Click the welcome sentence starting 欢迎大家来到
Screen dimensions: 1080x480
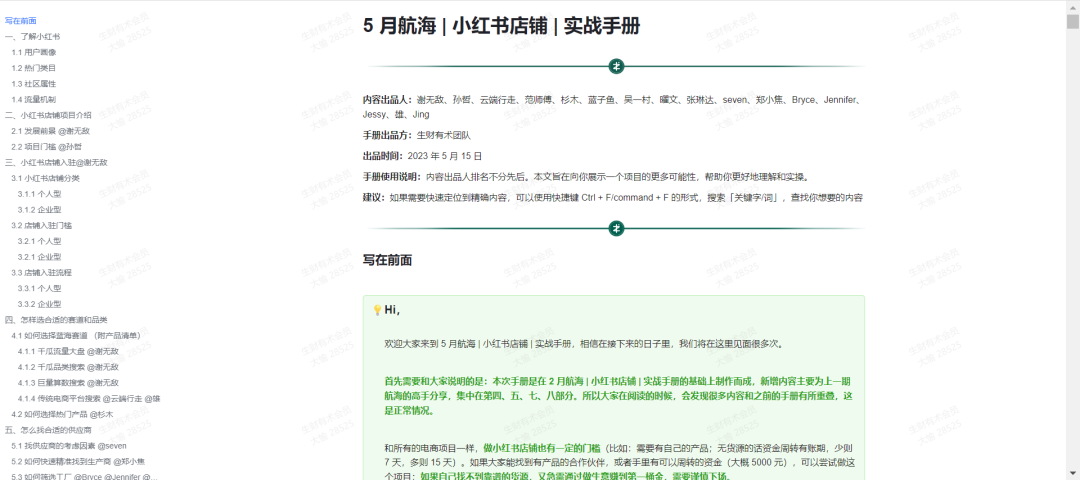[583, 344]
